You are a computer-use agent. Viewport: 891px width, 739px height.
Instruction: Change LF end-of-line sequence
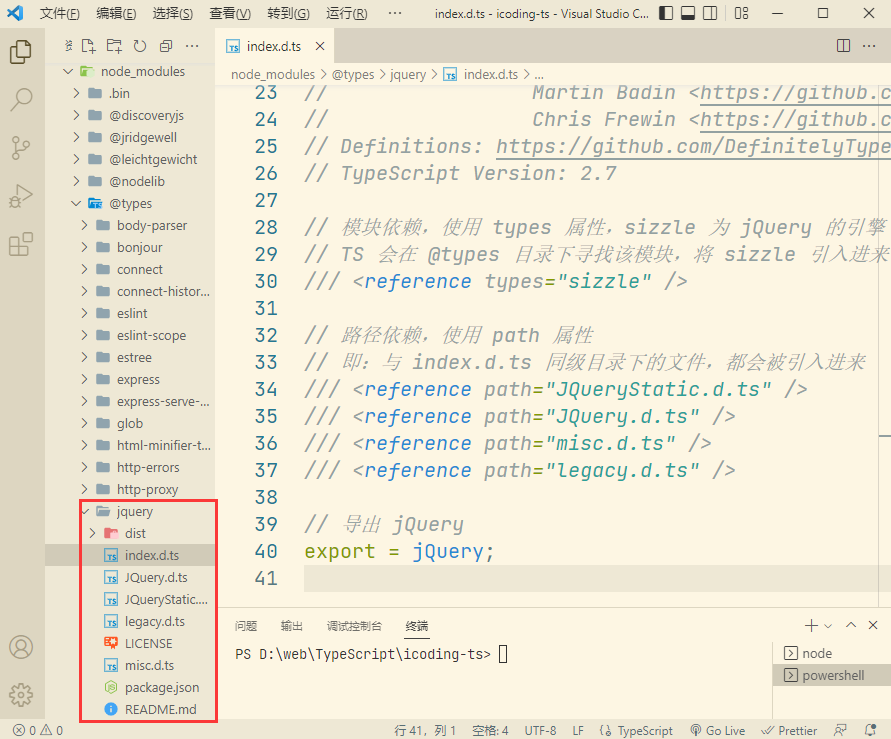[x=578, y=730]
